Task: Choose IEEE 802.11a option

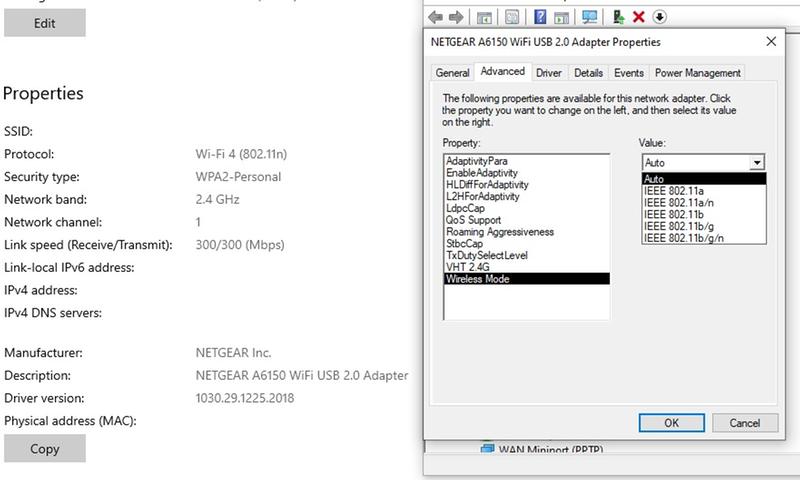Action: [x=704, y=191]
